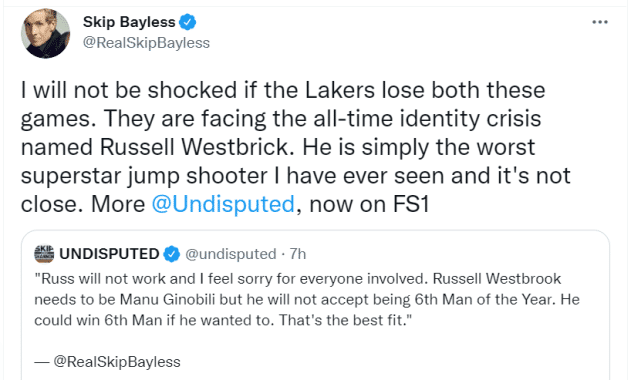Click the UNDISPUTED account logo avatar
Screen dimensions: 641x380
coord(44,254)
